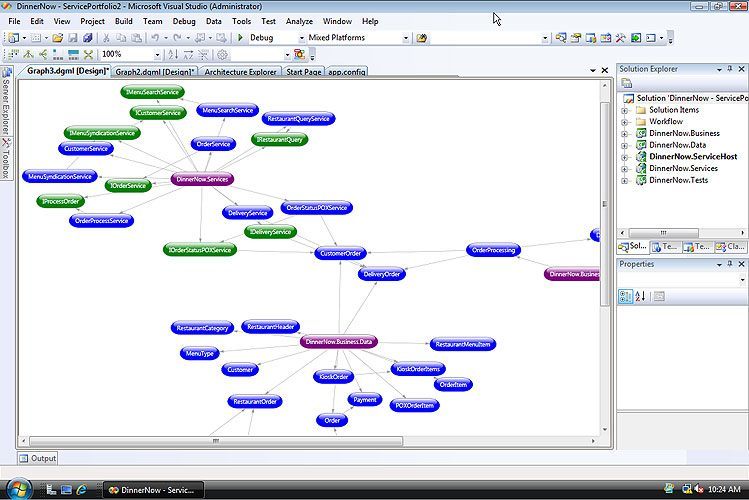
Task: Expand the Workflow folder in the tree
Action: point(624,122)
